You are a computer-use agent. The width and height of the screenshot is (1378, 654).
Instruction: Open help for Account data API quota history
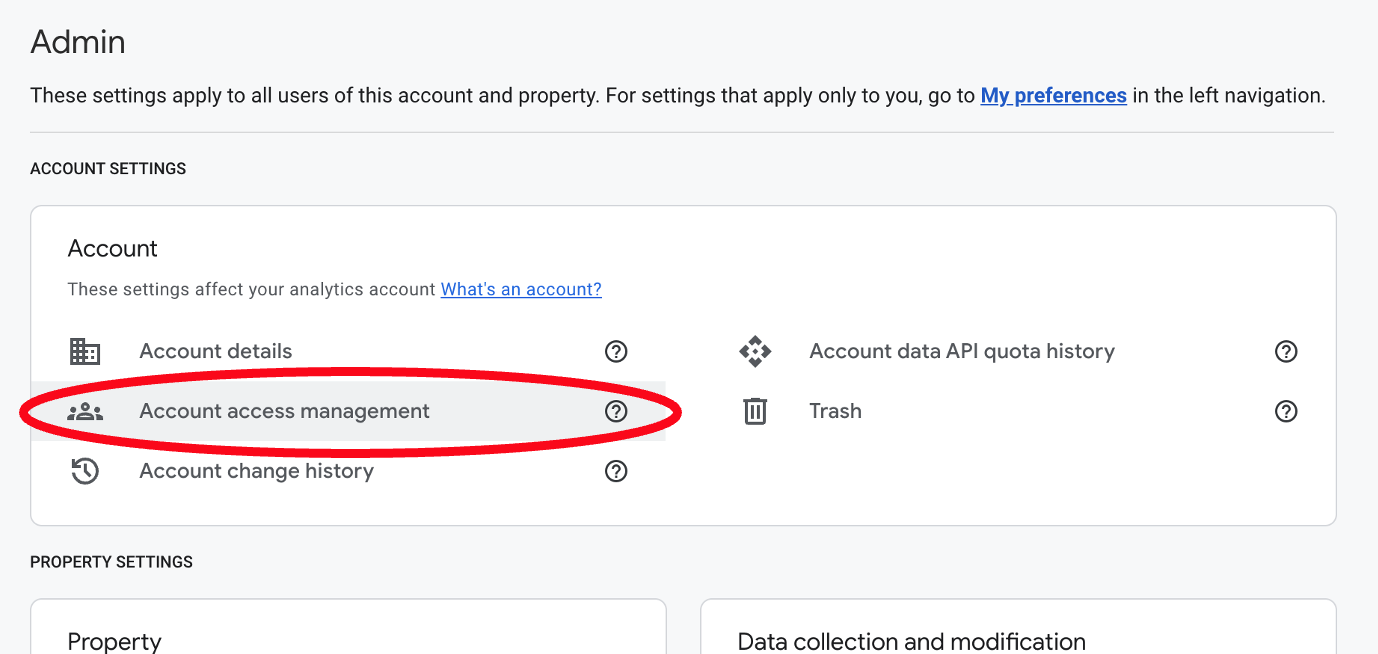(1286, 351)
